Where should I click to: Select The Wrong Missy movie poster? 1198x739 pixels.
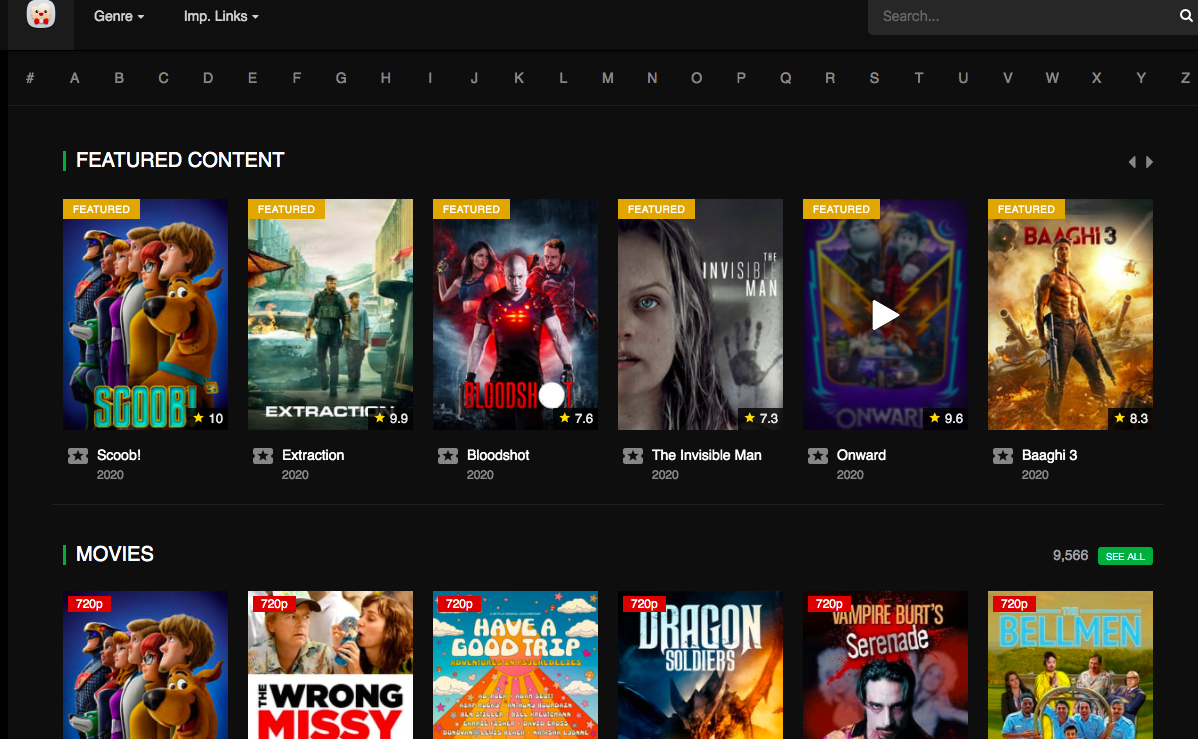tap(330, 665)
